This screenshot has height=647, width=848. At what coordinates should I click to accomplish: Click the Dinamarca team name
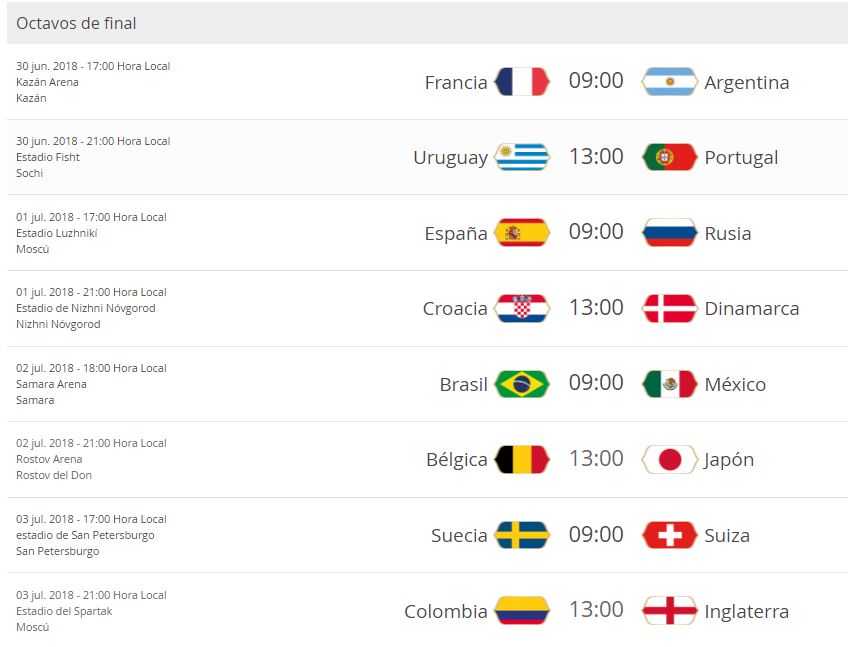pyautogui.click(x=752, y=308)
